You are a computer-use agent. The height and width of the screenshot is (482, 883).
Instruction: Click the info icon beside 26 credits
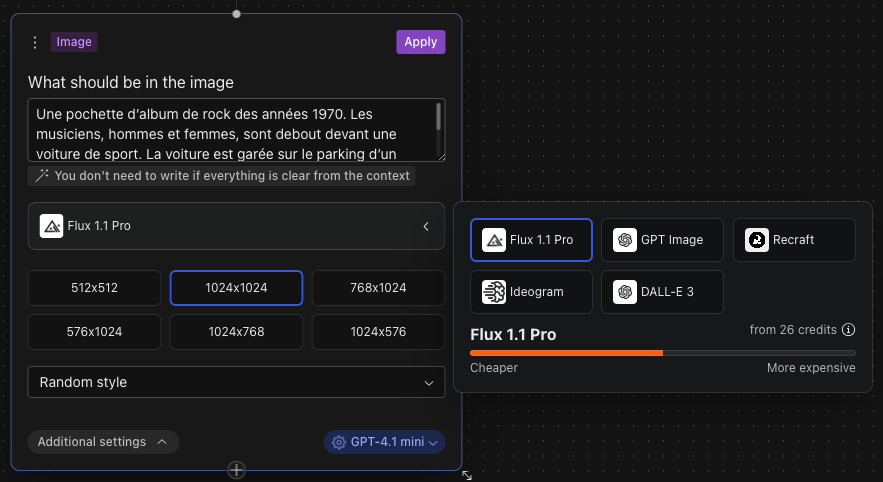[x=849, y=330]
